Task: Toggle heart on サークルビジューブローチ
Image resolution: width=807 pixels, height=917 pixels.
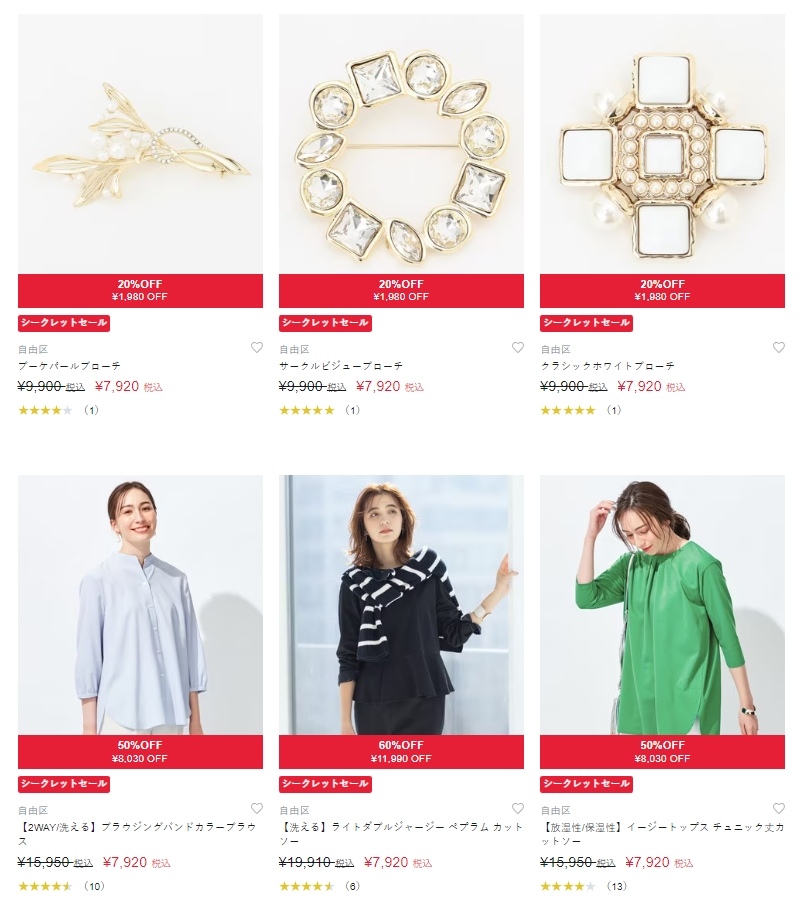Action: point(518,347)
